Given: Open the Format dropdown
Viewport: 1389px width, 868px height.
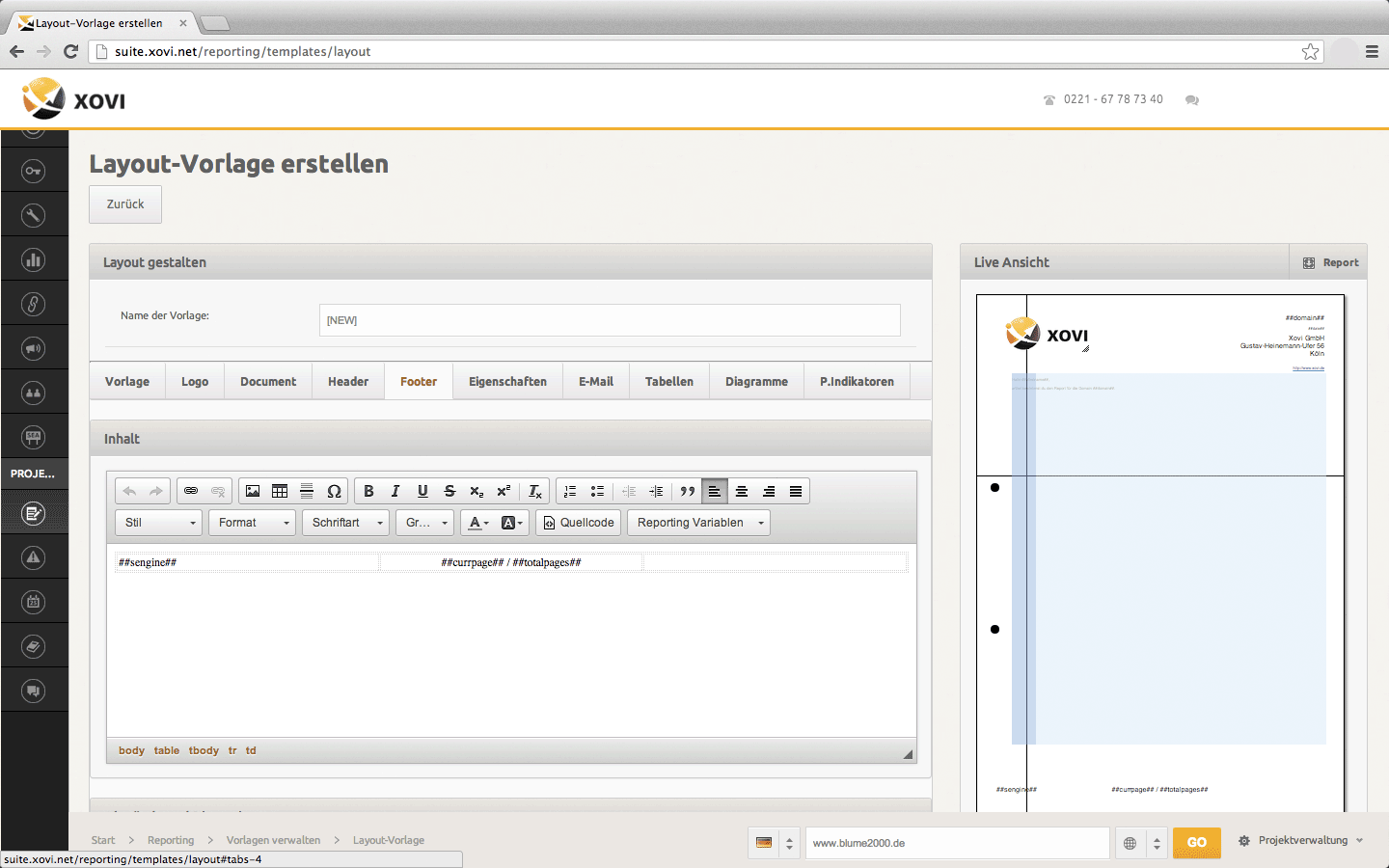Looking at the screenshot, I should point(253,523).
